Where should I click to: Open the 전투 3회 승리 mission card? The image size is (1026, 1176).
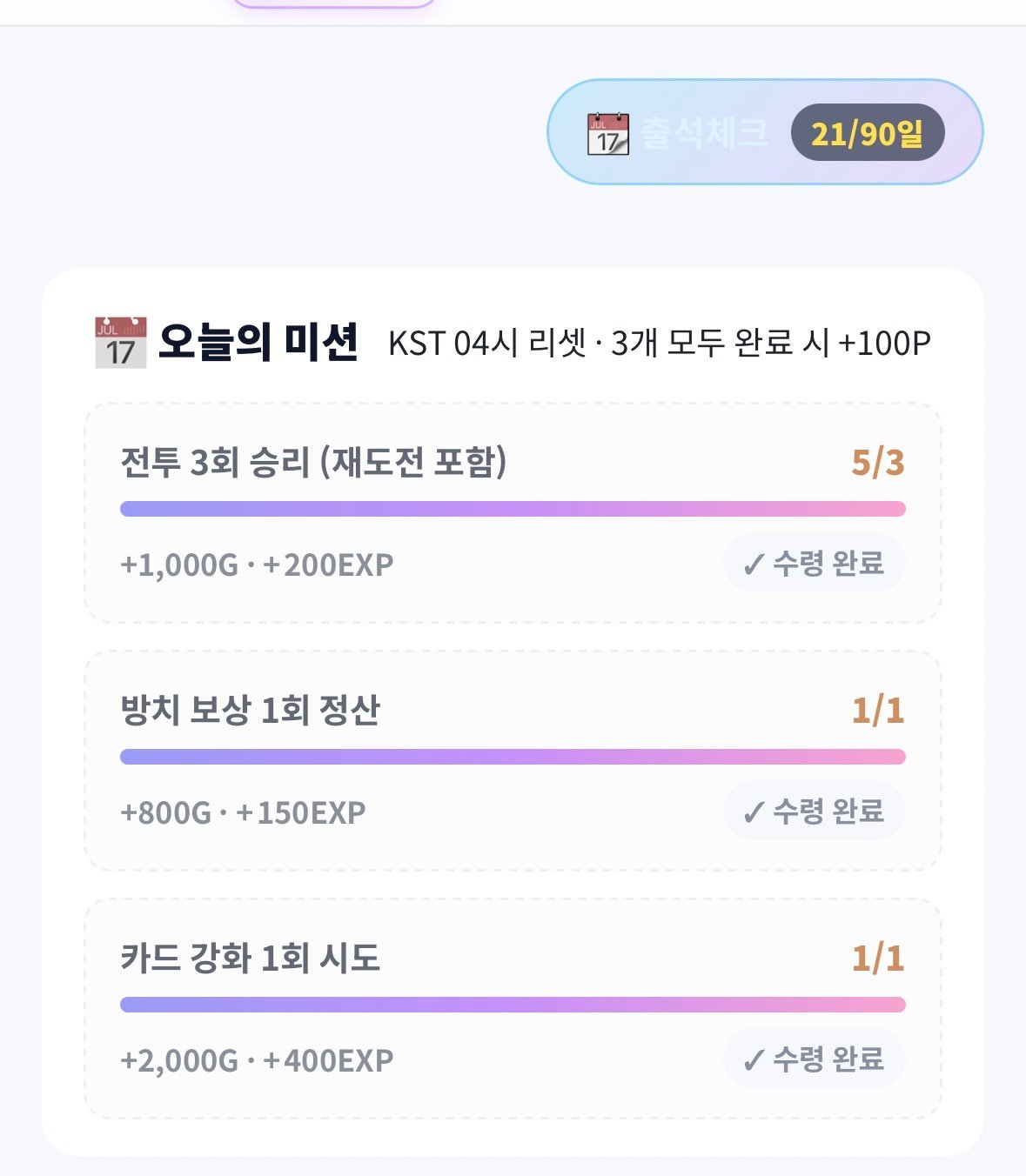tap(513, 512)
